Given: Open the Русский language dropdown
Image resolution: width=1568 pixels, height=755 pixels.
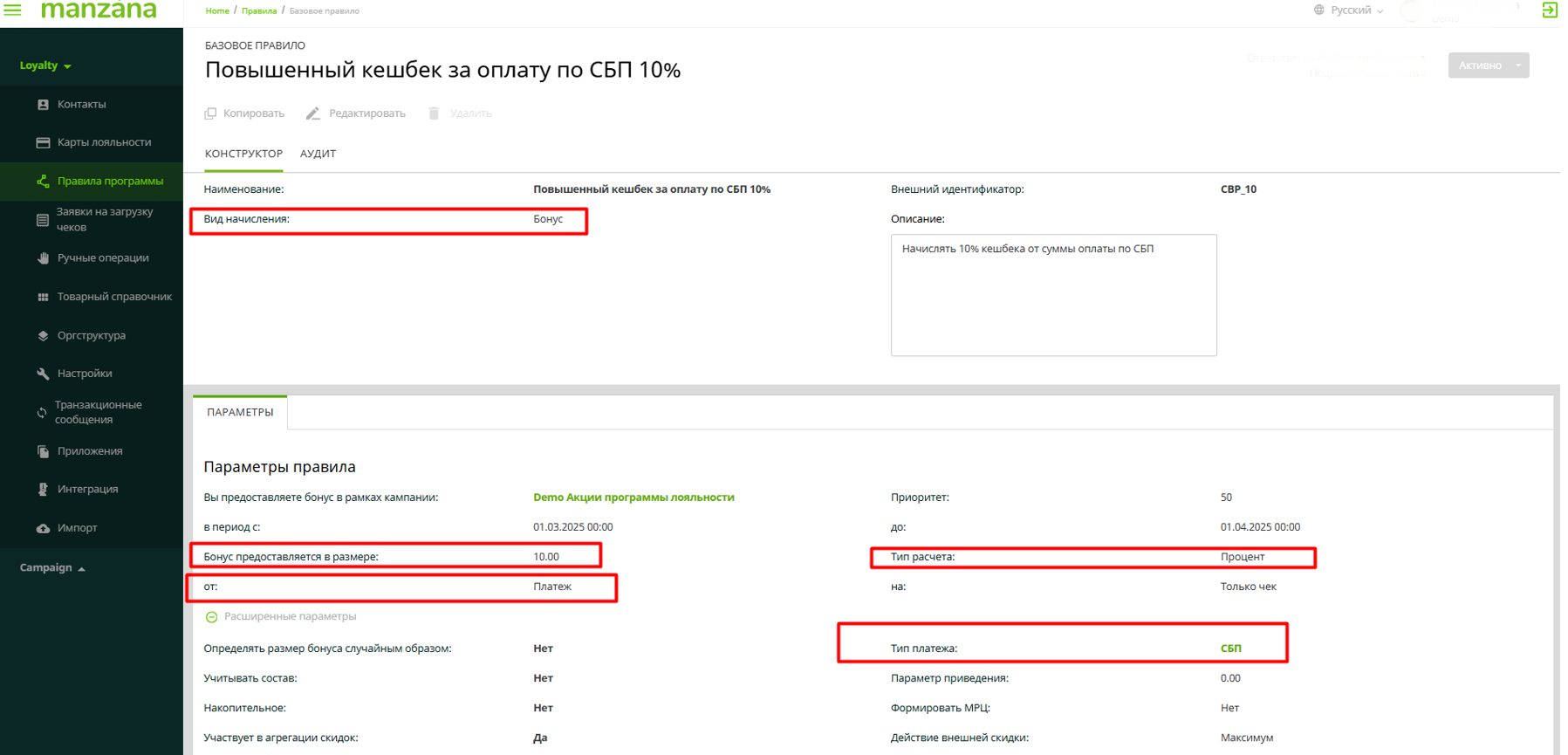Looking at the screenshot, I should click(1349, 10).
